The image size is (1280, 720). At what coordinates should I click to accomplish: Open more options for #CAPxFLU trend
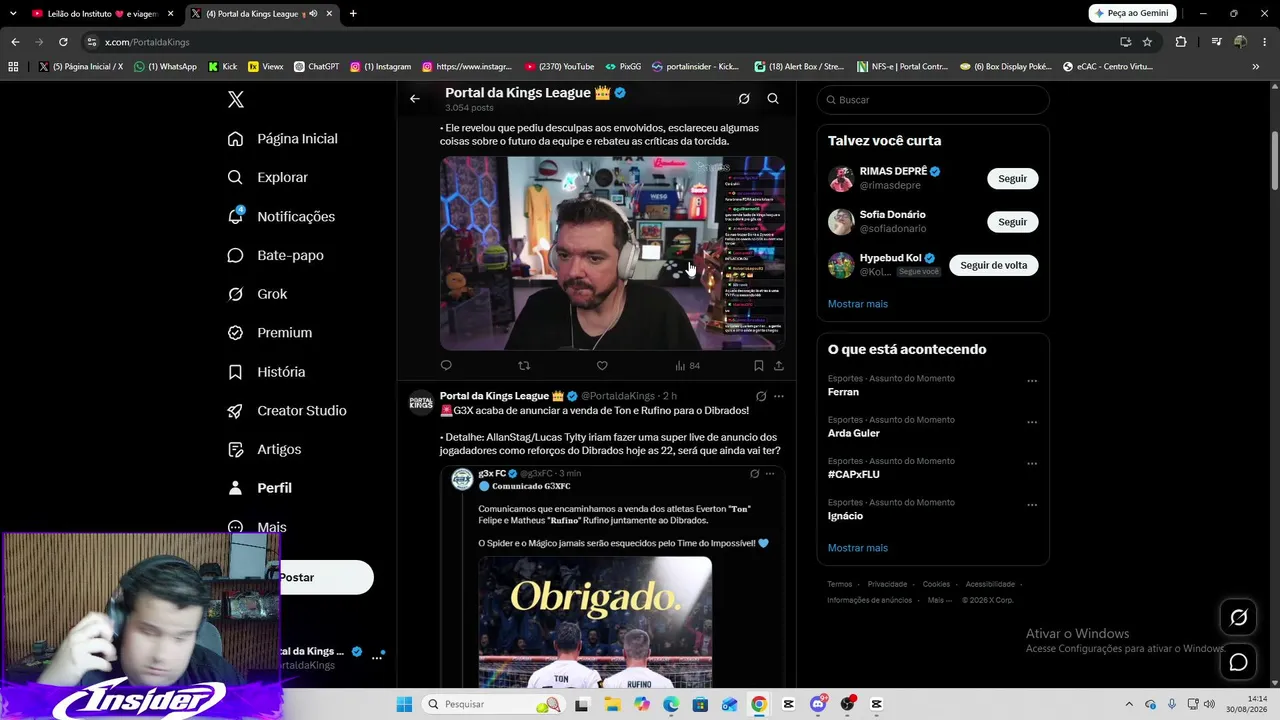point(1032,463)
